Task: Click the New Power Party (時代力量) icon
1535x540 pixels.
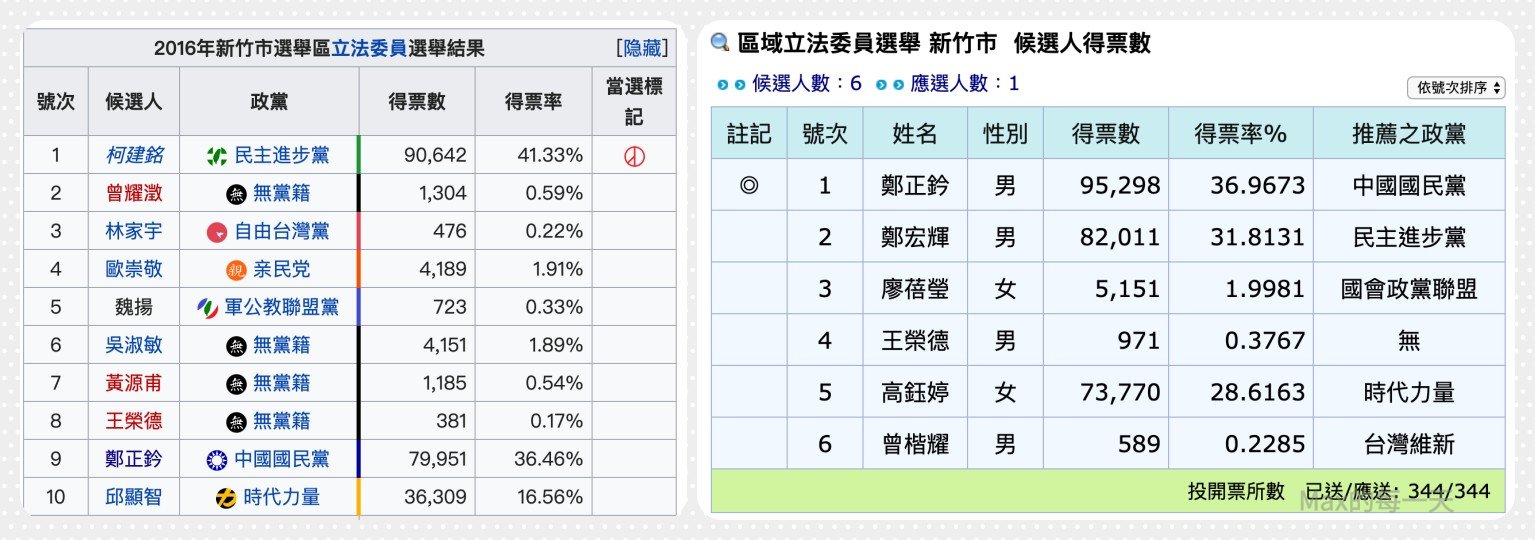Action: tap(226, 497)
